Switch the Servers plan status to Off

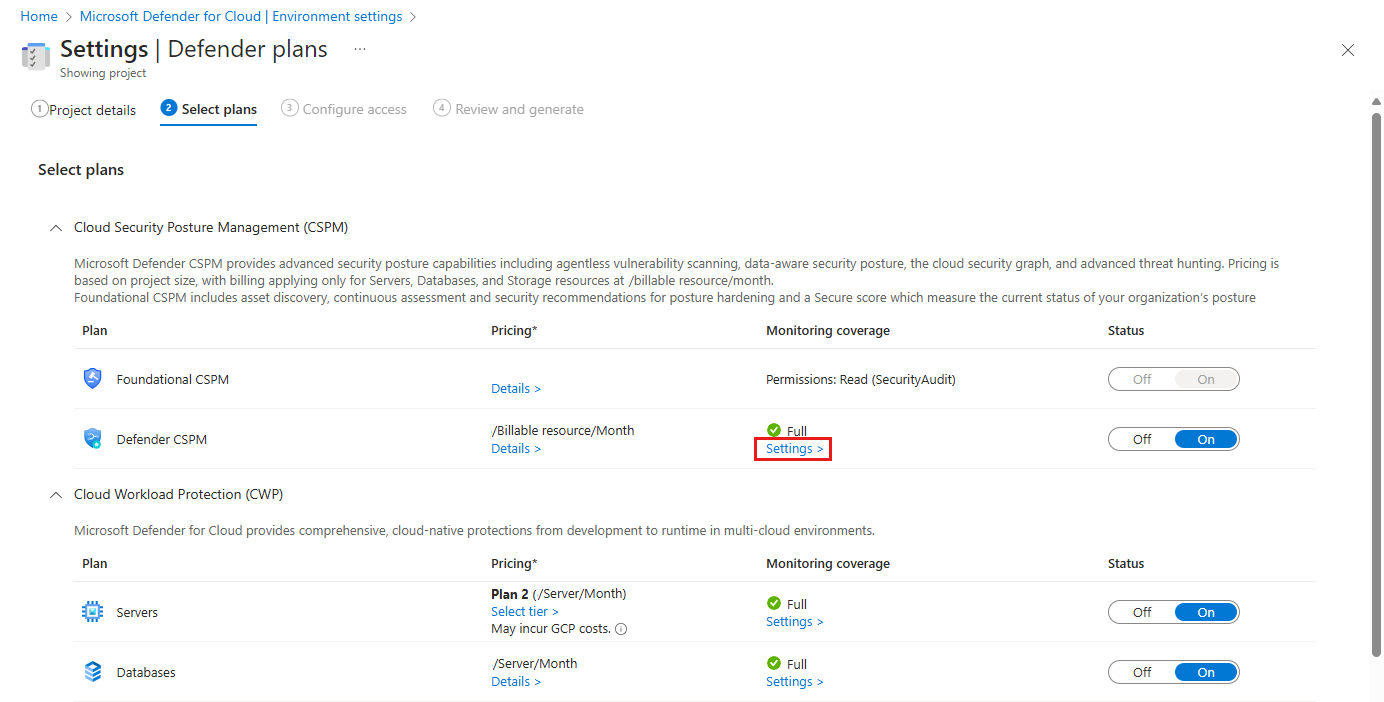[x=1142, y=612]
